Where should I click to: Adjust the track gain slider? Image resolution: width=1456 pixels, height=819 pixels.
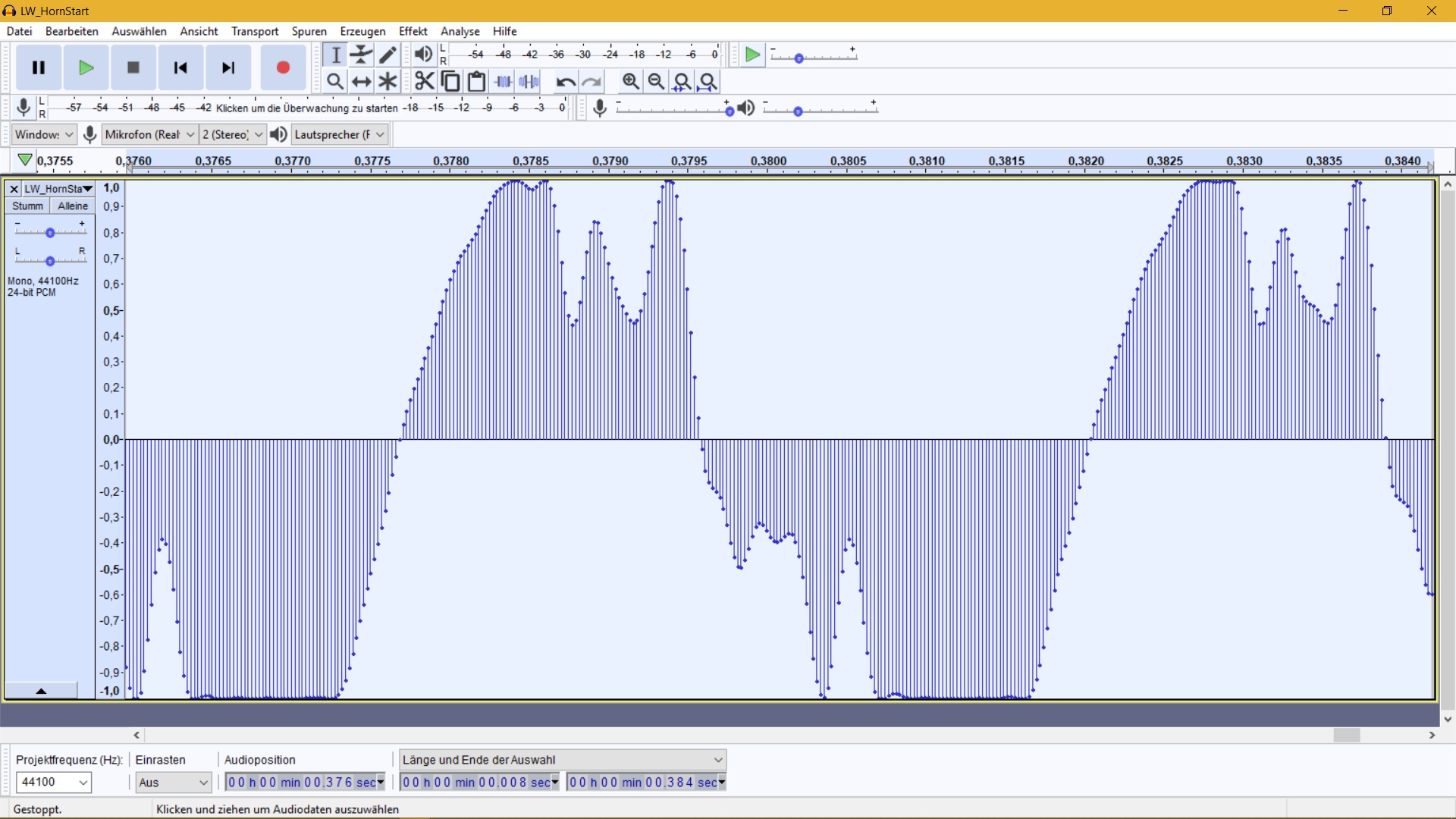(x=50, y=233)
